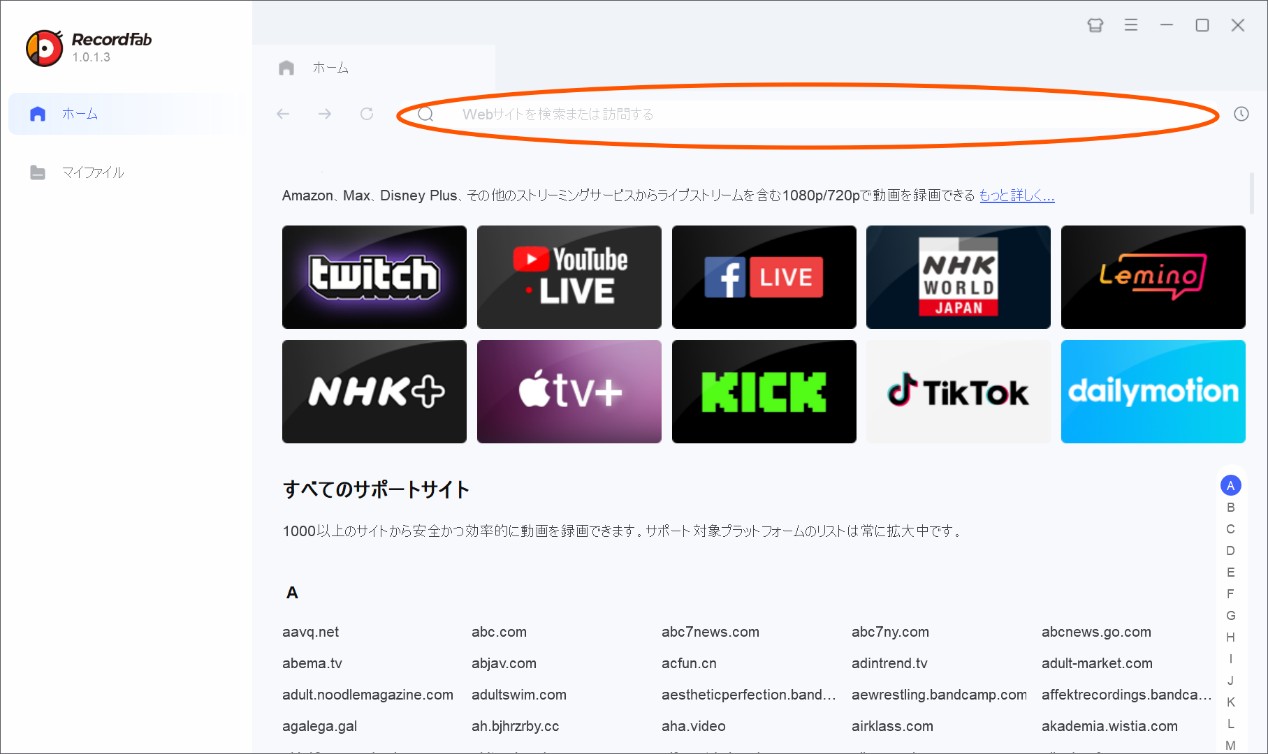This screenshot has height=754, width=1268.
Task: Click the website search or URL field
Action: [x=808, y=114]
